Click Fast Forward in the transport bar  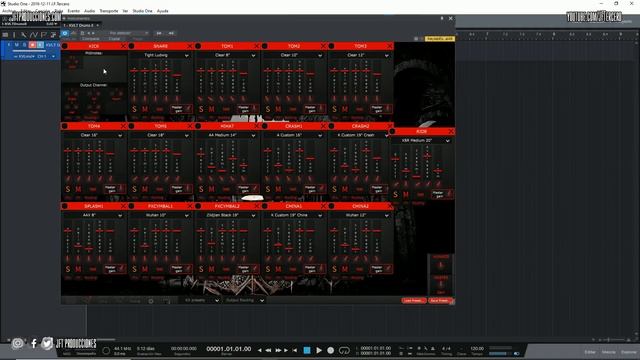(x=278, y=350)
